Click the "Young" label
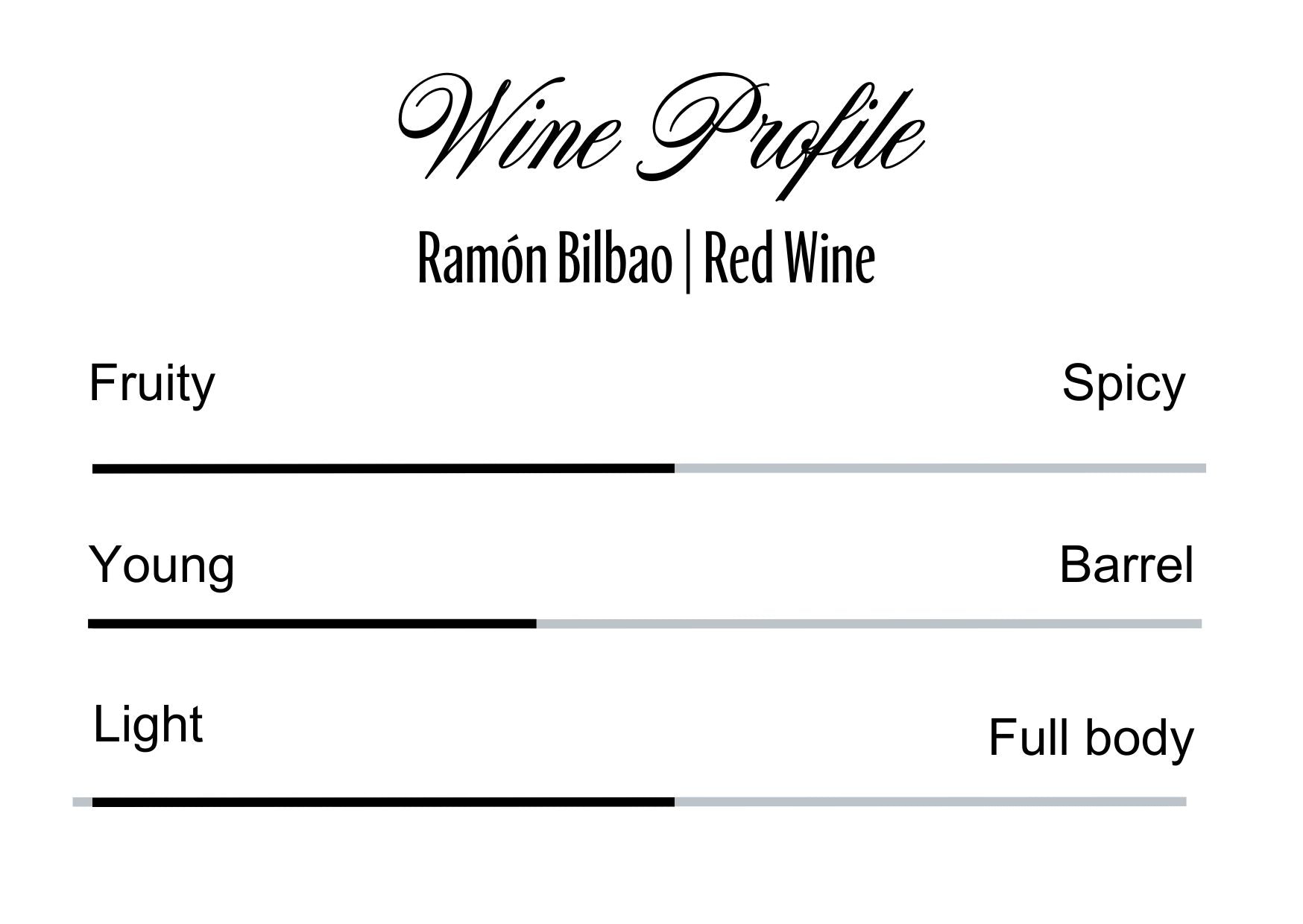The width and height of the screenshot is (1303, 924). pos(161,565)
